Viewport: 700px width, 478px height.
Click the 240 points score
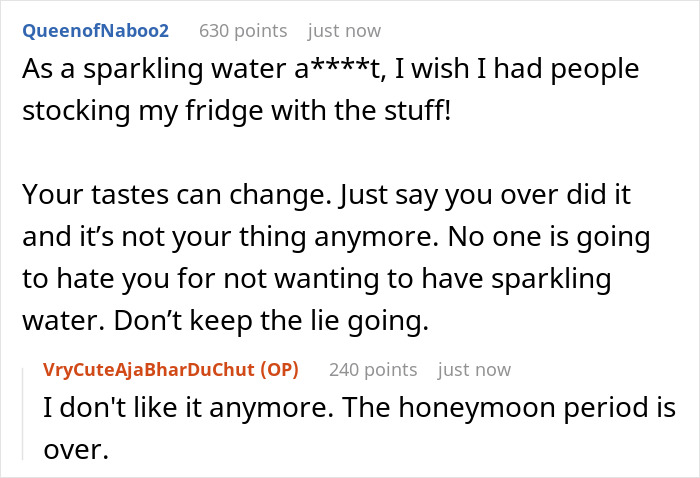[373, 369]
